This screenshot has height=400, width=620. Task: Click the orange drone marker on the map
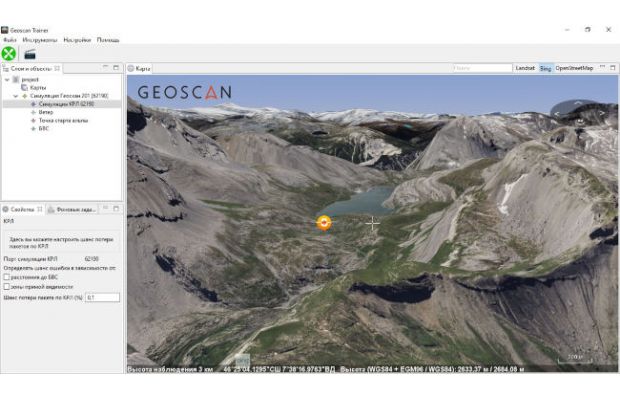point(324,223)
